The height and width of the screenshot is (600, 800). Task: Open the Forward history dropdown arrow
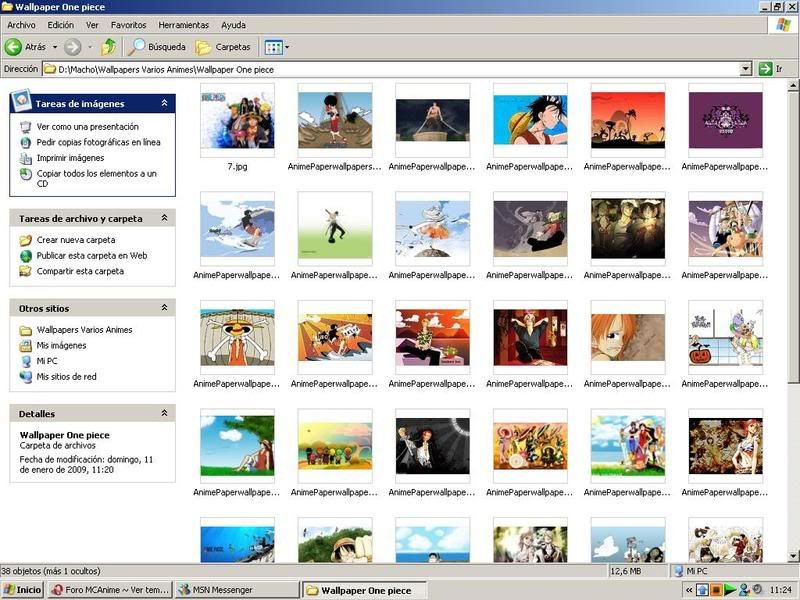tap(90, 47)
